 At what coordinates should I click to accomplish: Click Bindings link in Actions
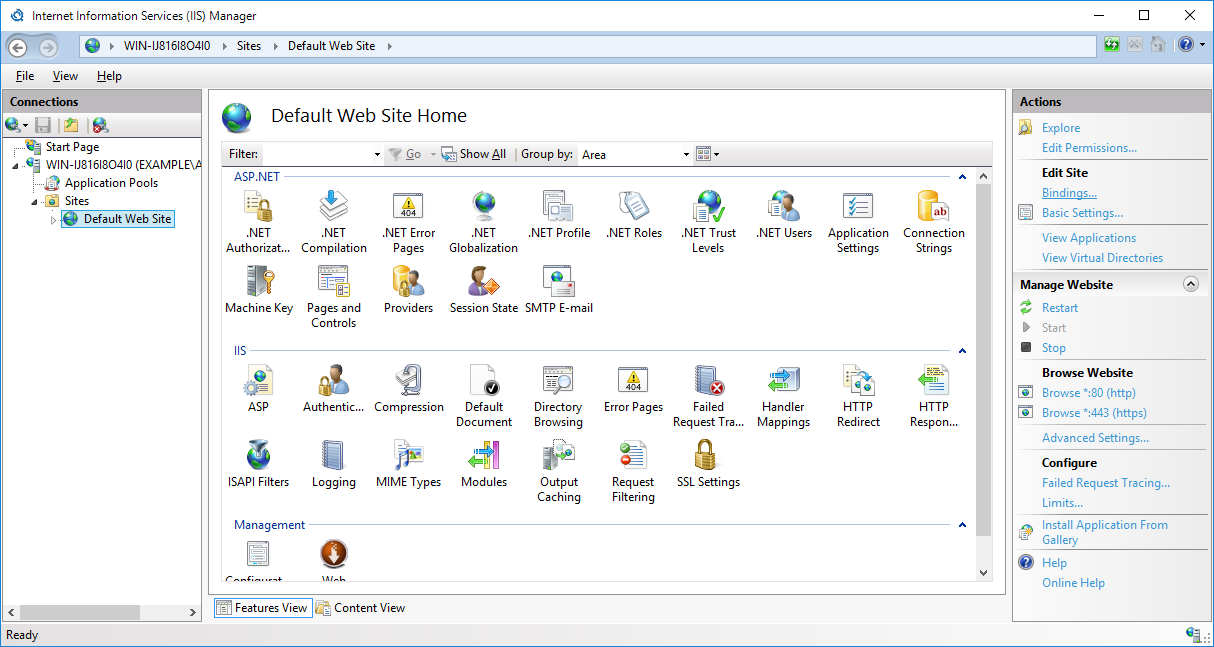[1069, 193]
